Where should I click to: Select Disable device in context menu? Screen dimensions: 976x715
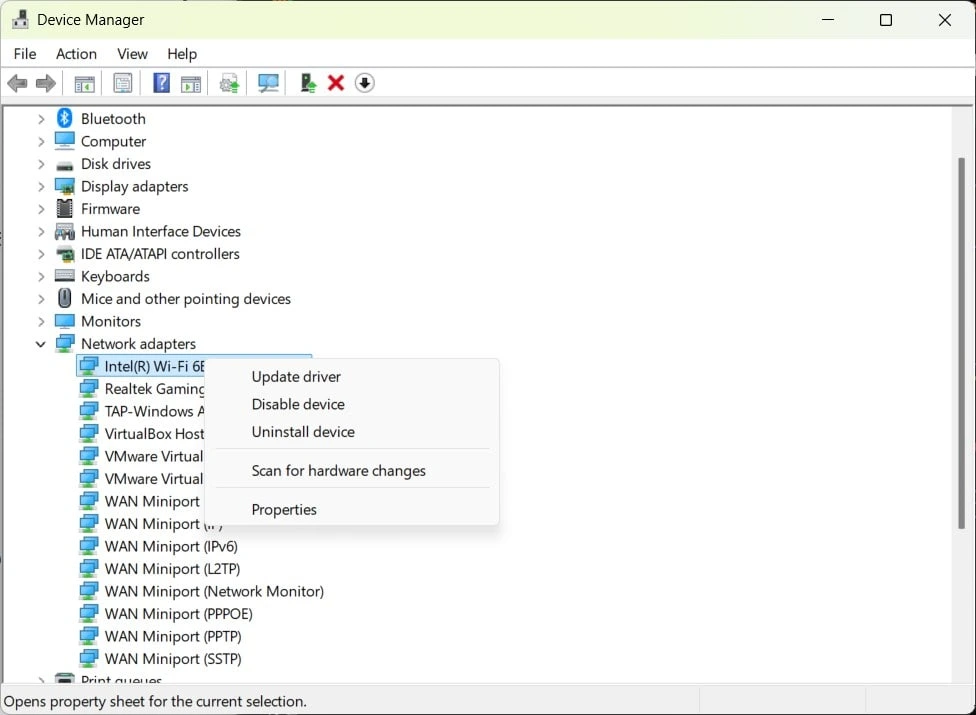click(x=298, y=405)
